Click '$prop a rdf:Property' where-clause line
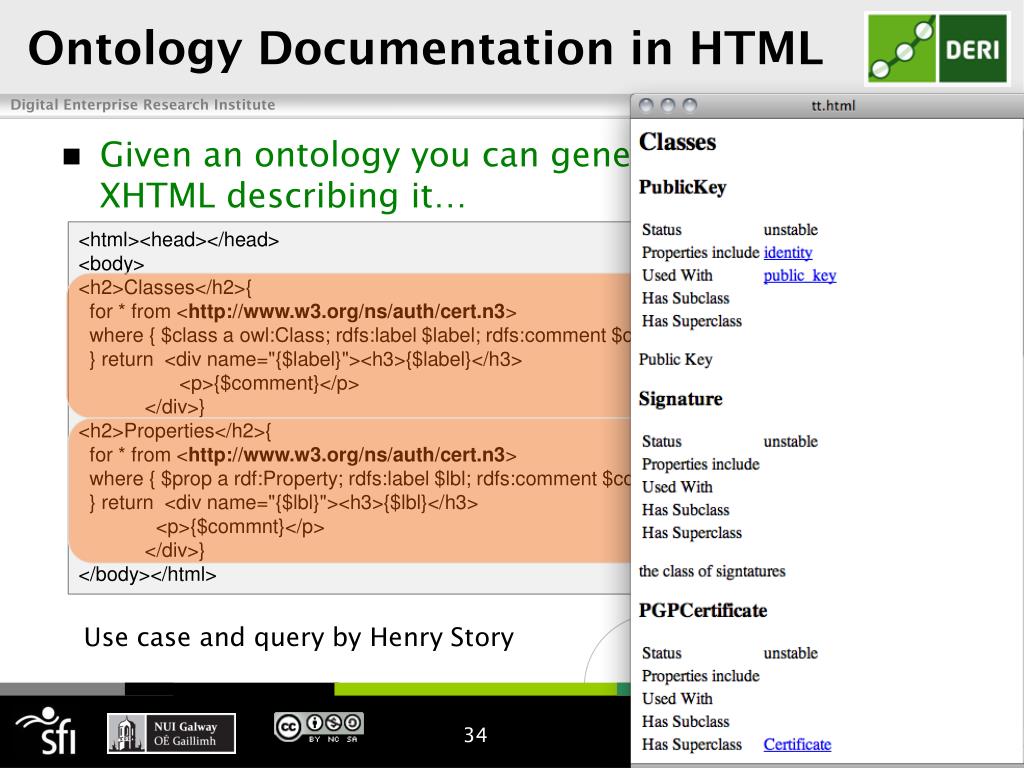Screen dimensions: 1024x768 [x=360, y=479]
